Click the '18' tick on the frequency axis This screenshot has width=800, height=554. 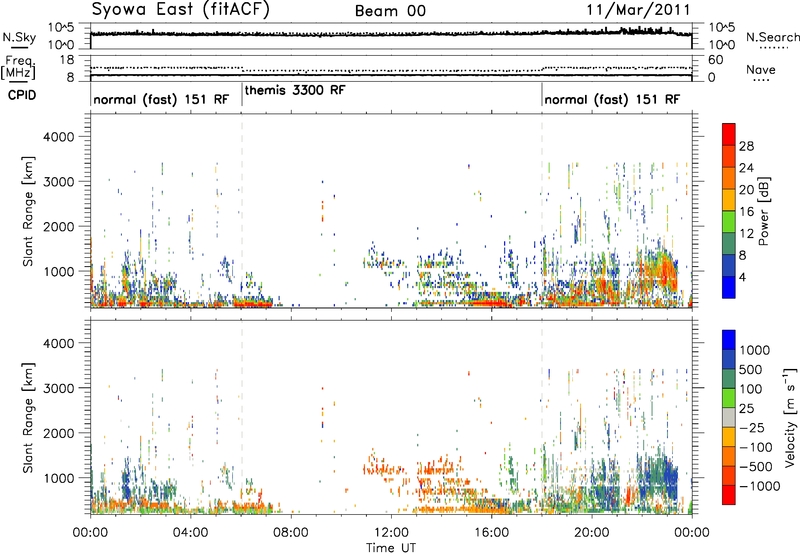pyautogui.click(x=67, y=60)
